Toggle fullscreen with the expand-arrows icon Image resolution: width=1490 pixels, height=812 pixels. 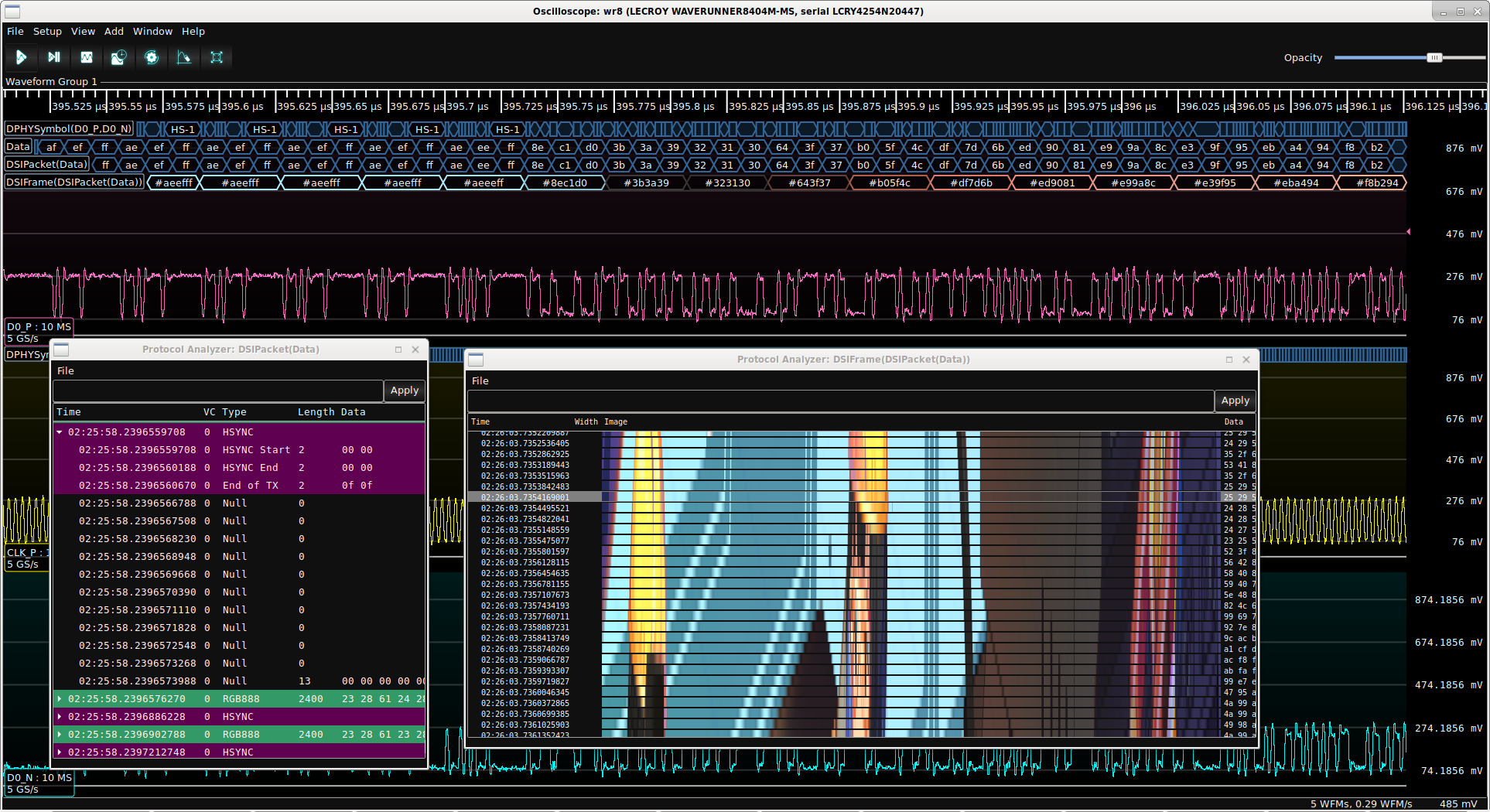[217, 57]
